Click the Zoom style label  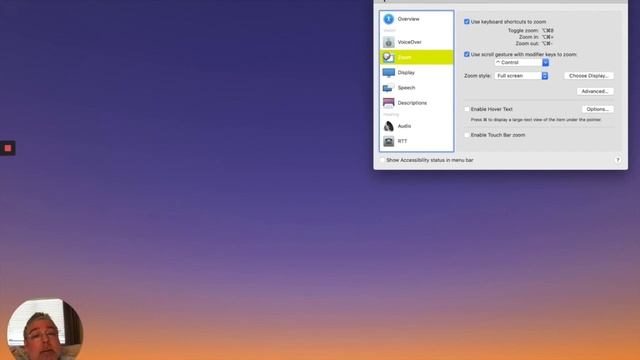point(477,76)
